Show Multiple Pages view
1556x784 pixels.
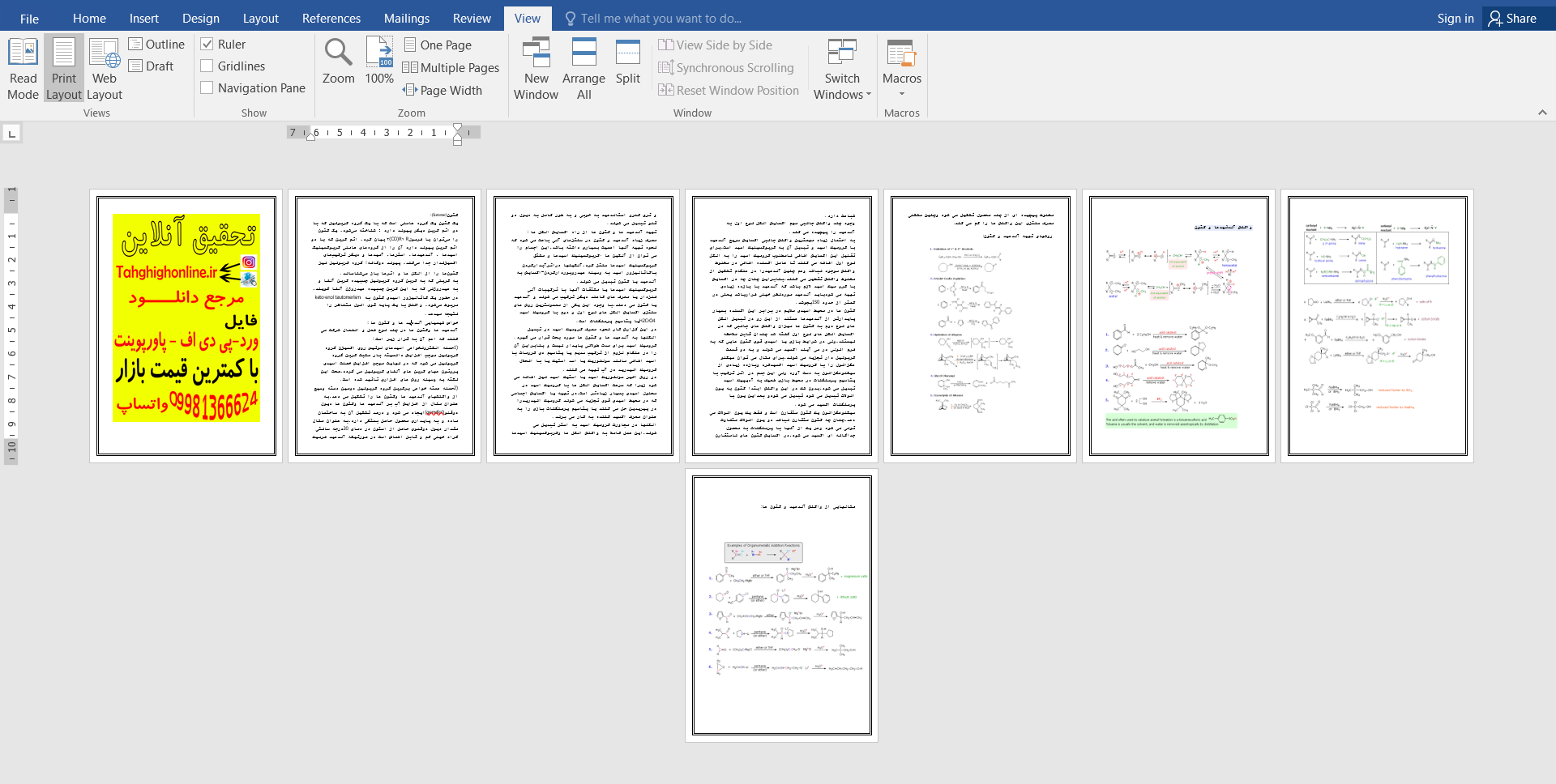pyautogui.click(x=451, y=68)
